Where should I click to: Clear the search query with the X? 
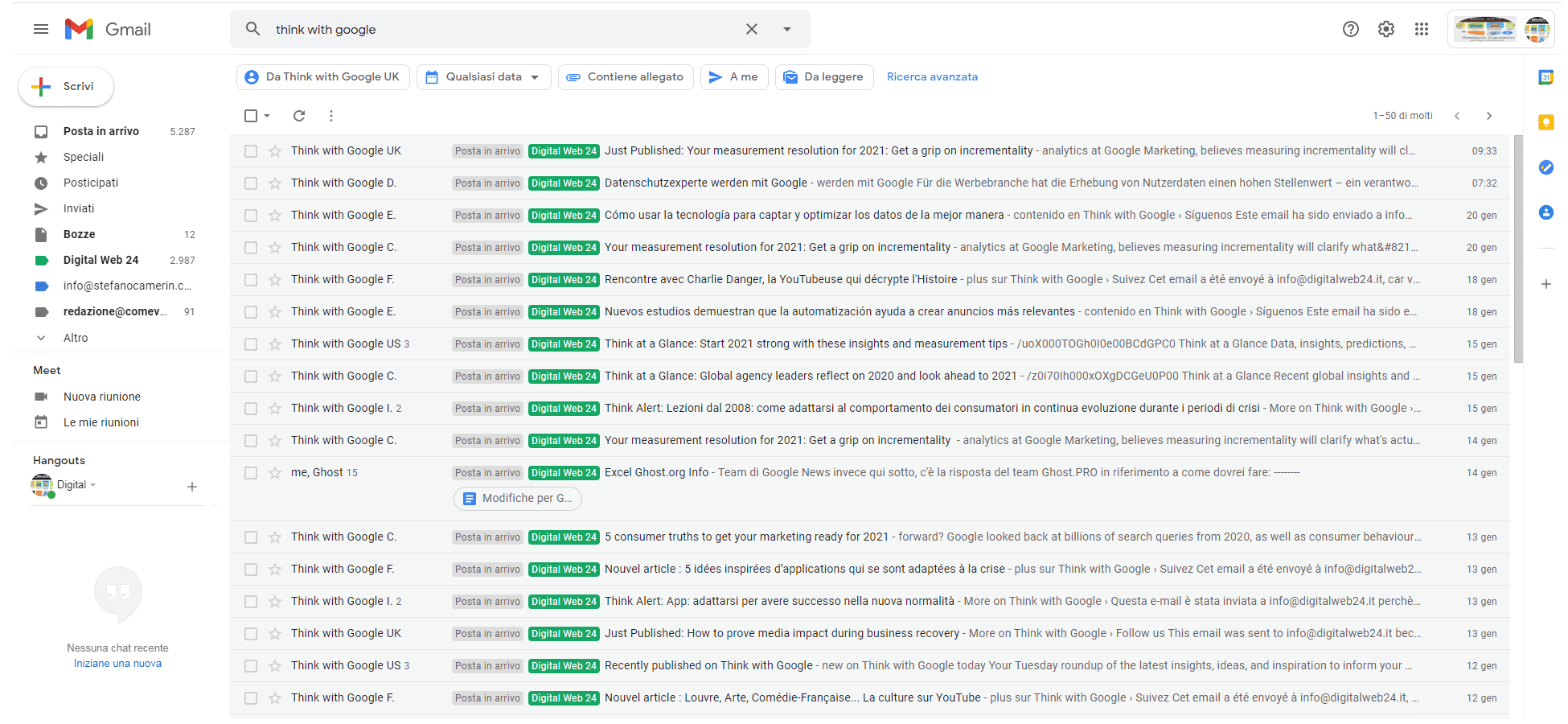(x=751, y=29)
